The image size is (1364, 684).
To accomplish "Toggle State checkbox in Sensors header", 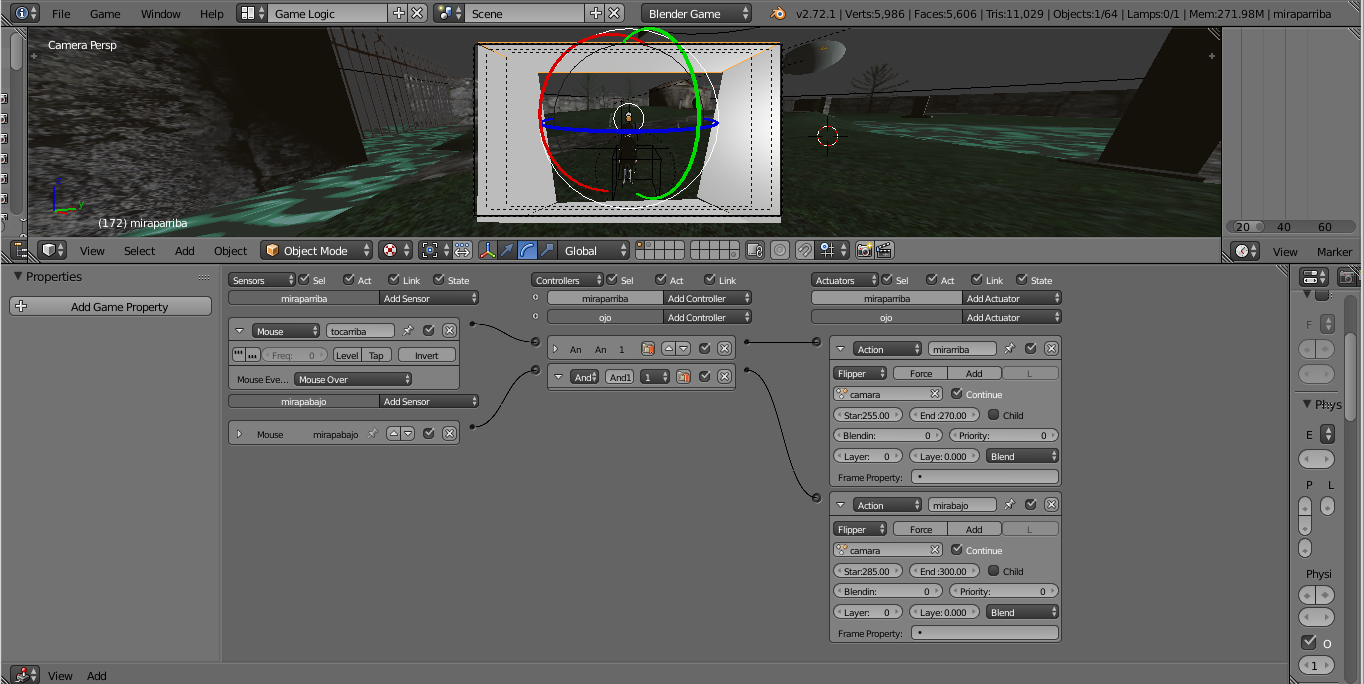I will click(x=439, y=280).
